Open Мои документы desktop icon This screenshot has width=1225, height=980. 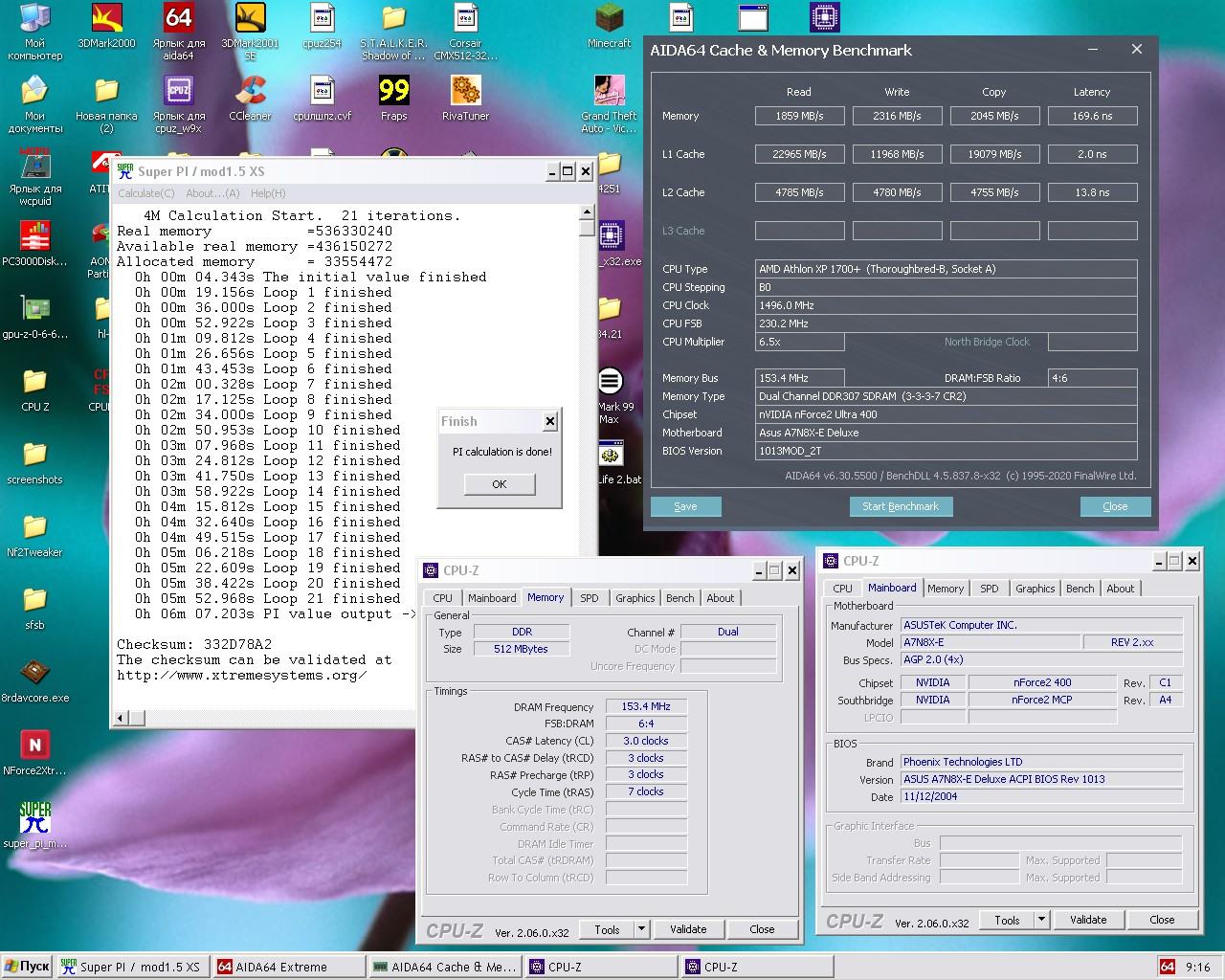[x=35, y=104]
